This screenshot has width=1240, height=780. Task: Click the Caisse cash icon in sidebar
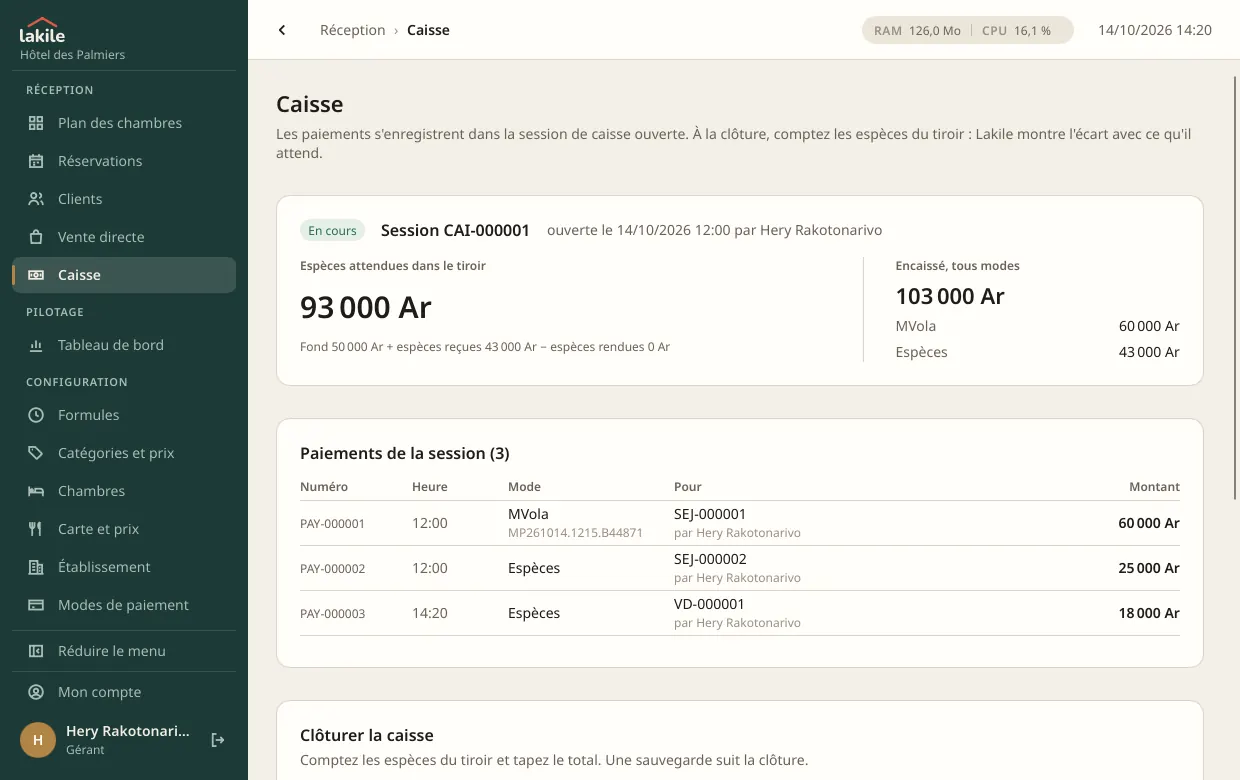pyautogui.click(x=36, y=275)
